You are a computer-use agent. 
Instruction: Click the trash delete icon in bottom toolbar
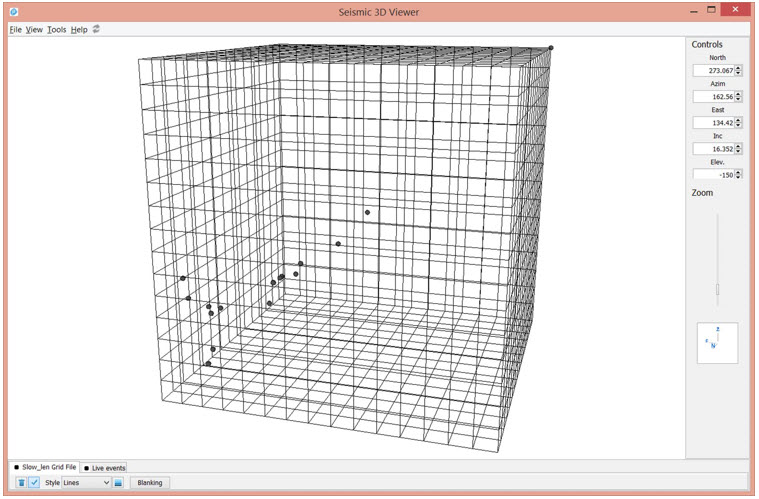pos(21,483)
